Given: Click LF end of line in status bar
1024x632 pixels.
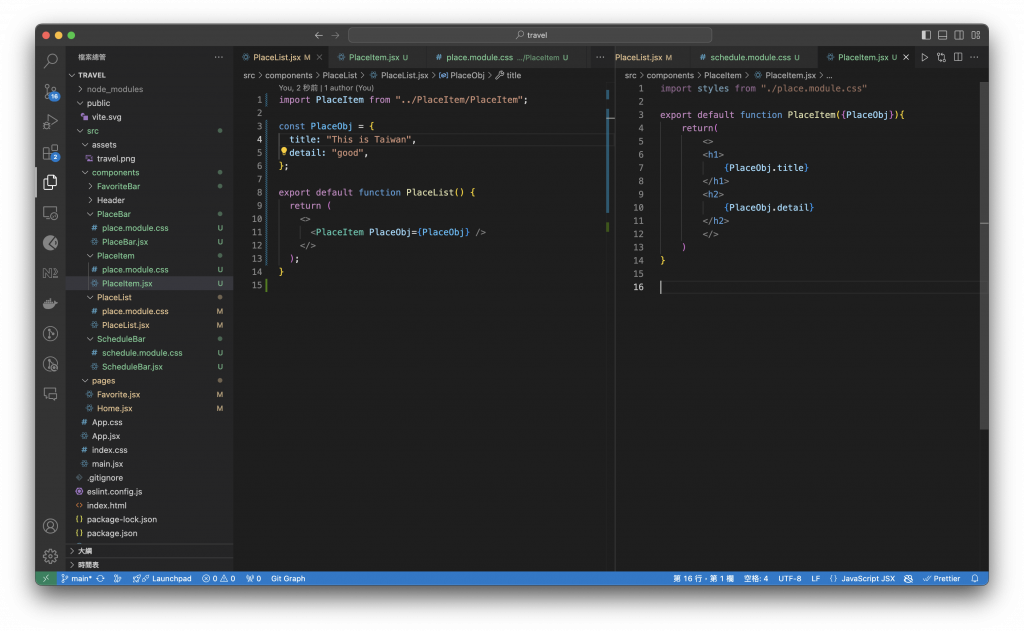Looking at the screenshot, I should 815,578.
